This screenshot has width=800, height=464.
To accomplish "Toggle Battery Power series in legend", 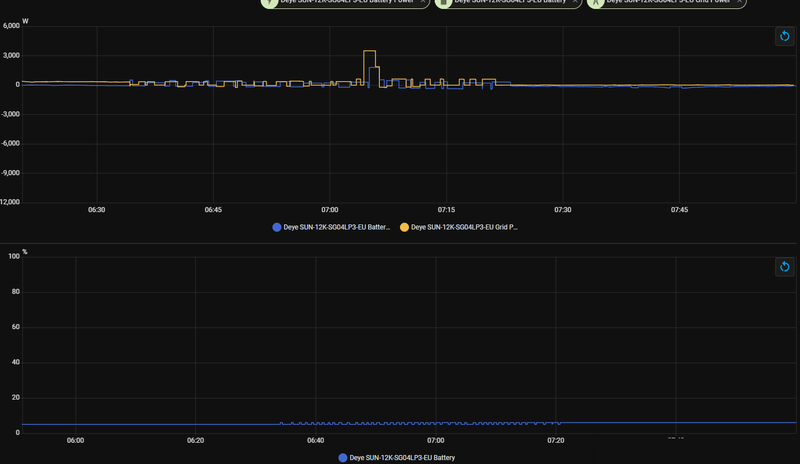I will 331,227.
